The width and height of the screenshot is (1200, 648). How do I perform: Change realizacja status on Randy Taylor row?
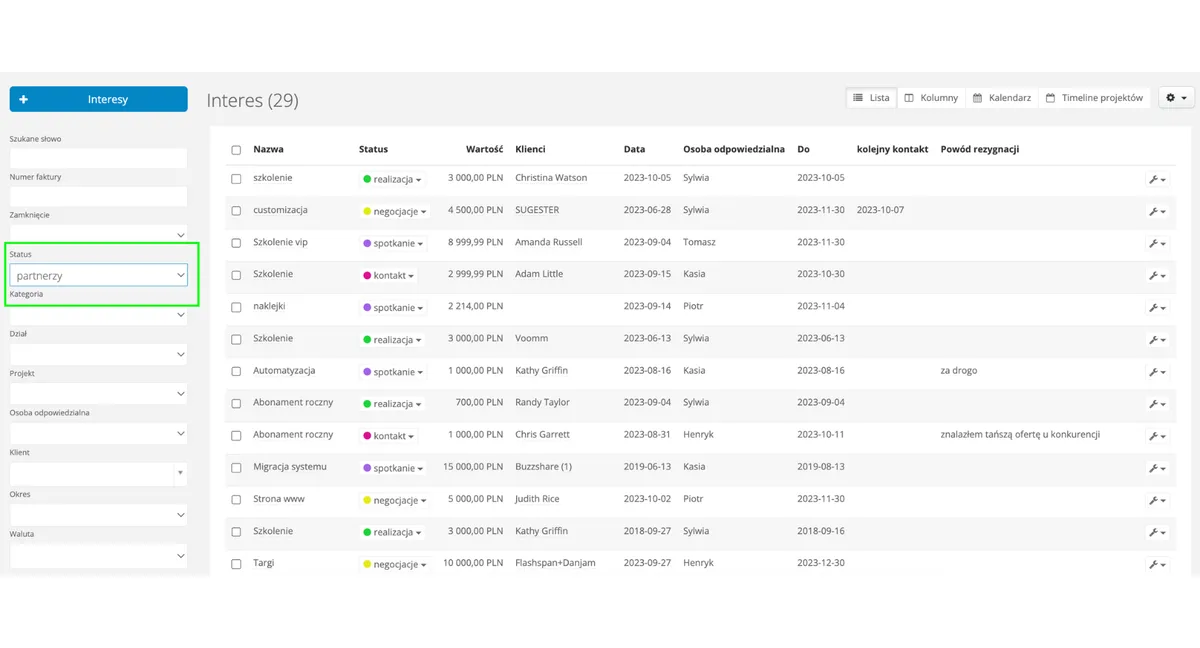[x=392, y=404]
